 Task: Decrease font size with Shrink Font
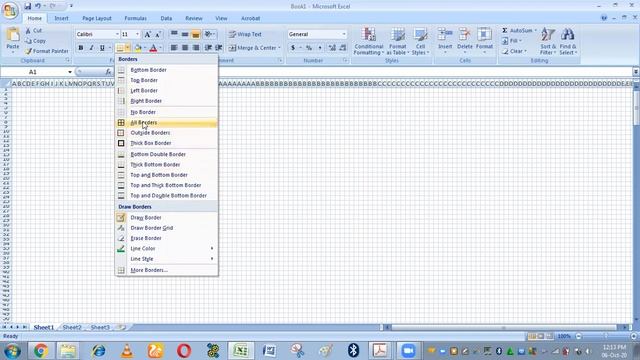pos(158,34)
